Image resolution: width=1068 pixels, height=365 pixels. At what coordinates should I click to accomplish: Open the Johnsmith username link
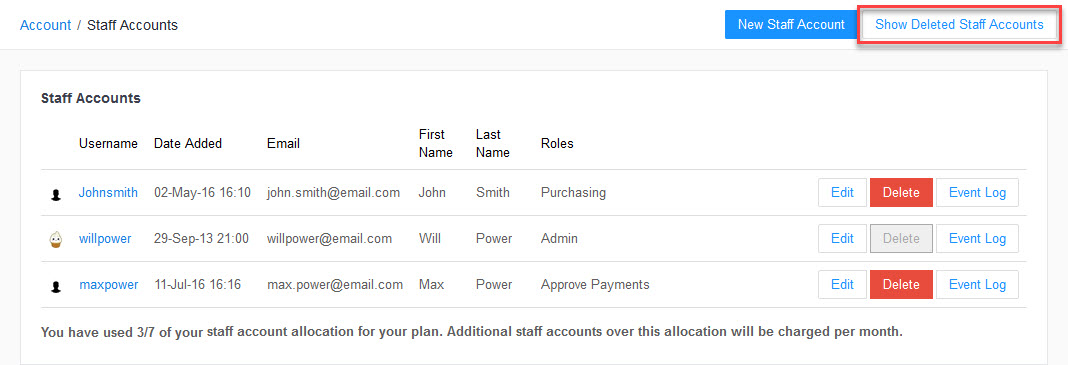[x=108, y=193]
